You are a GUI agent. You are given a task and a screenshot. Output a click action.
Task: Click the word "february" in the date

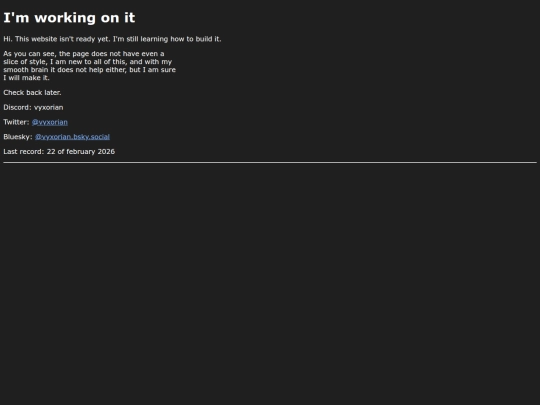pyautogui.click(x=81, y=152)
